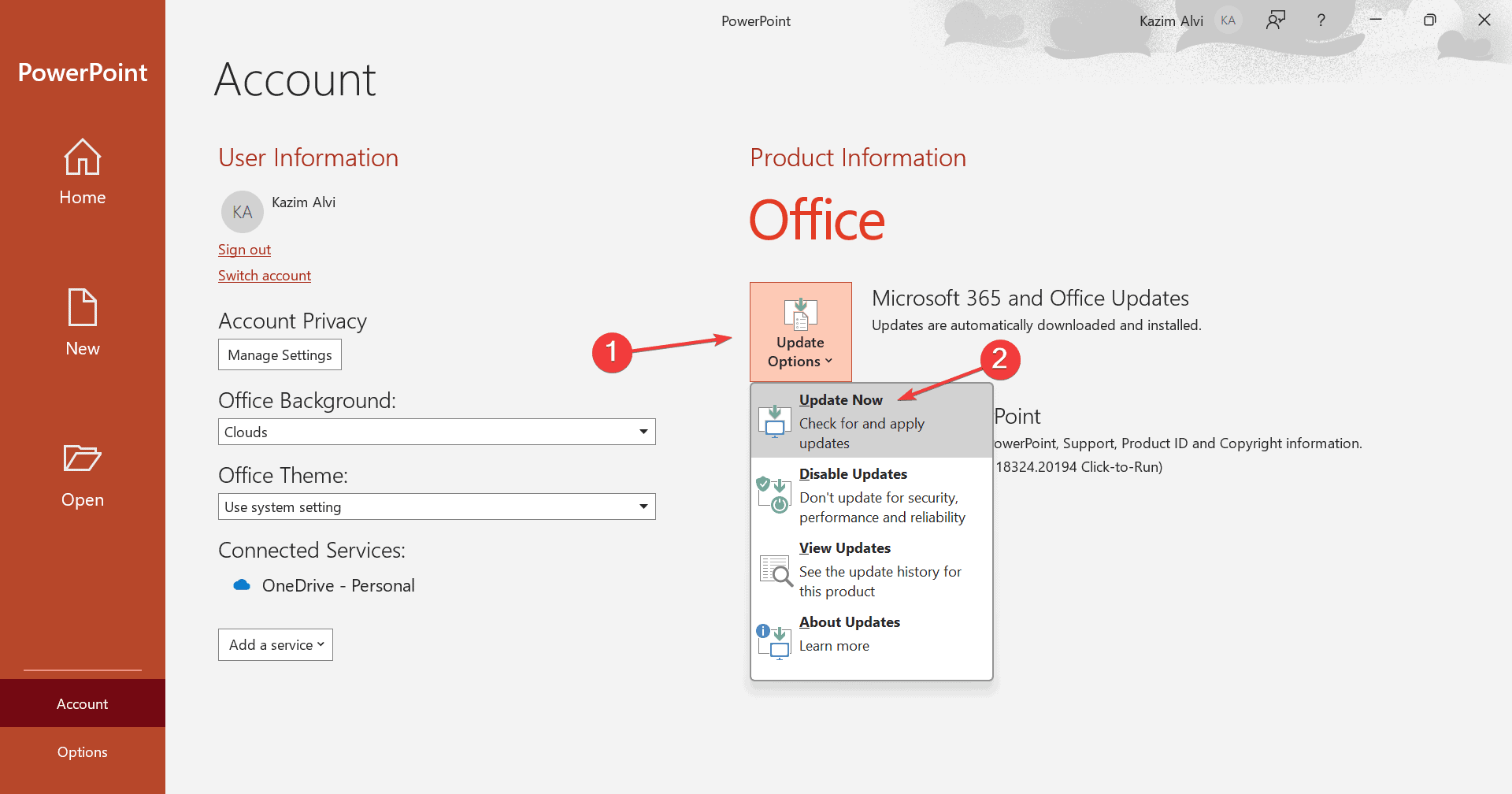Switch to the Account tab

tap(82, 703)
